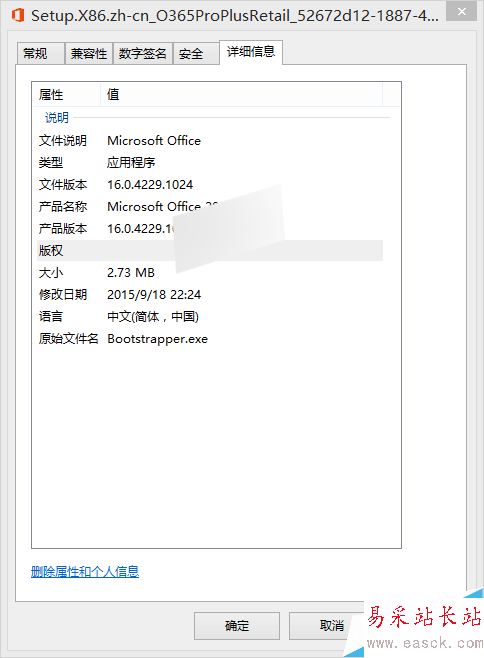Close the properties dialog window

click(x=461, y=11)
